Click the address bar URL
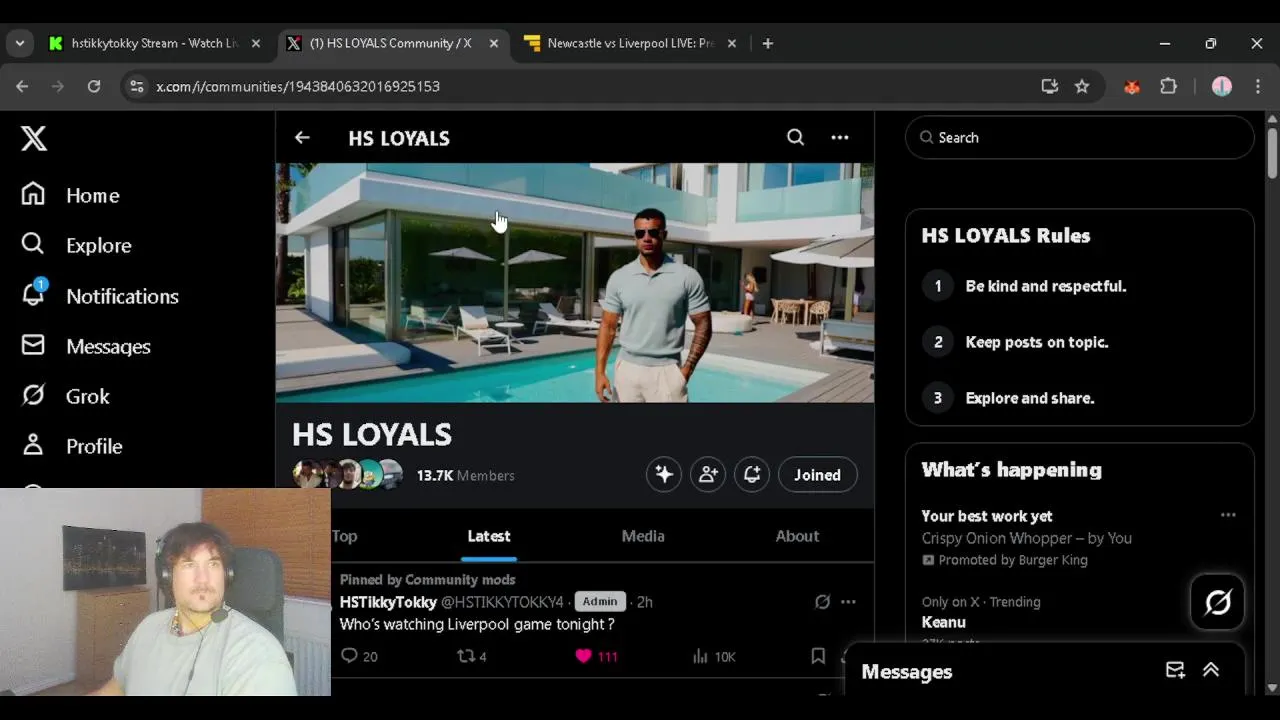1280x720 pixels. pos(298,87)
